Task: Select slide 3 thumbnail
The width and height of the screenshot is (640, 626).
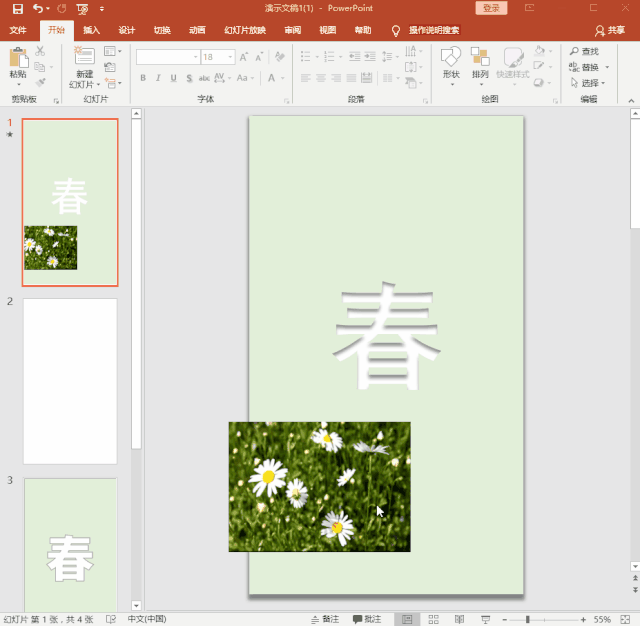Action: tap(70, 545)
